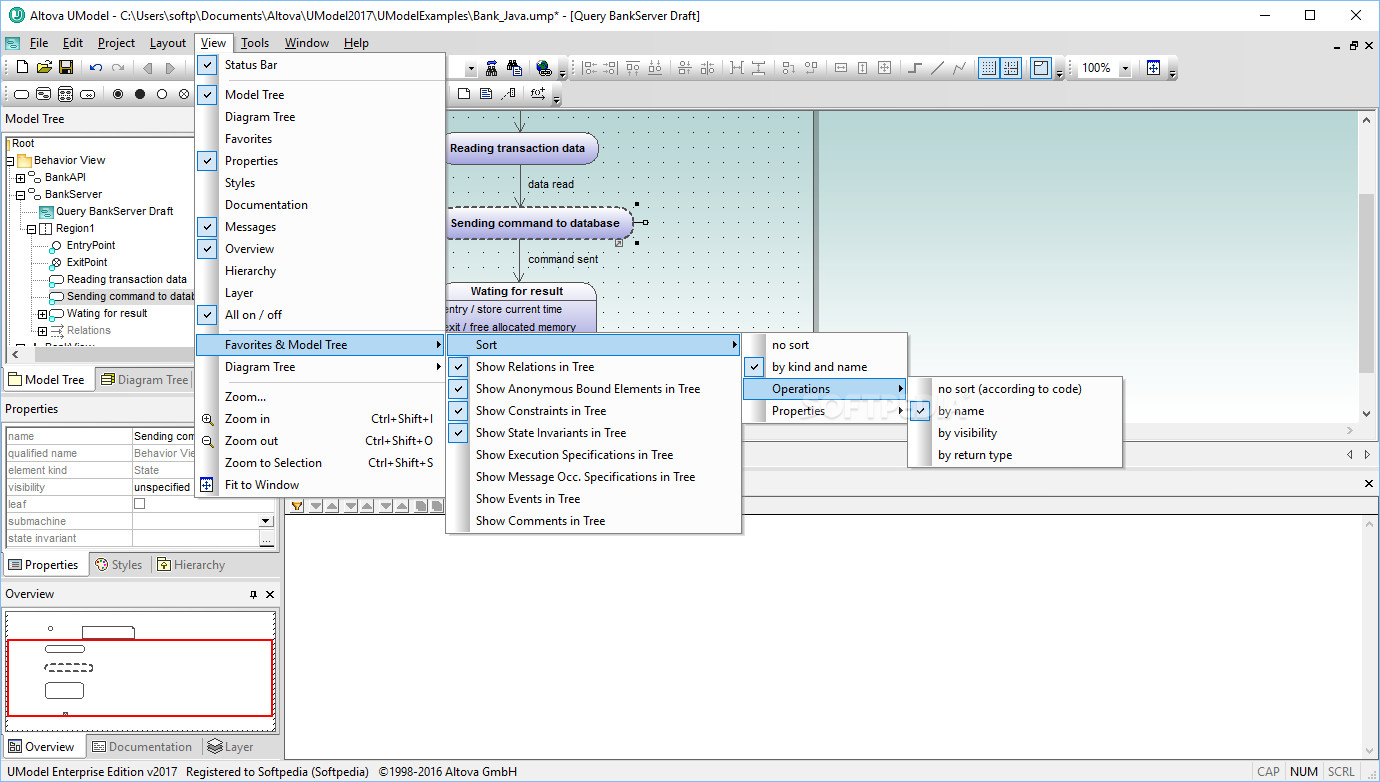Select 'by return type' sort option
The image size is (1380, 782).
tap(1015, 455)
